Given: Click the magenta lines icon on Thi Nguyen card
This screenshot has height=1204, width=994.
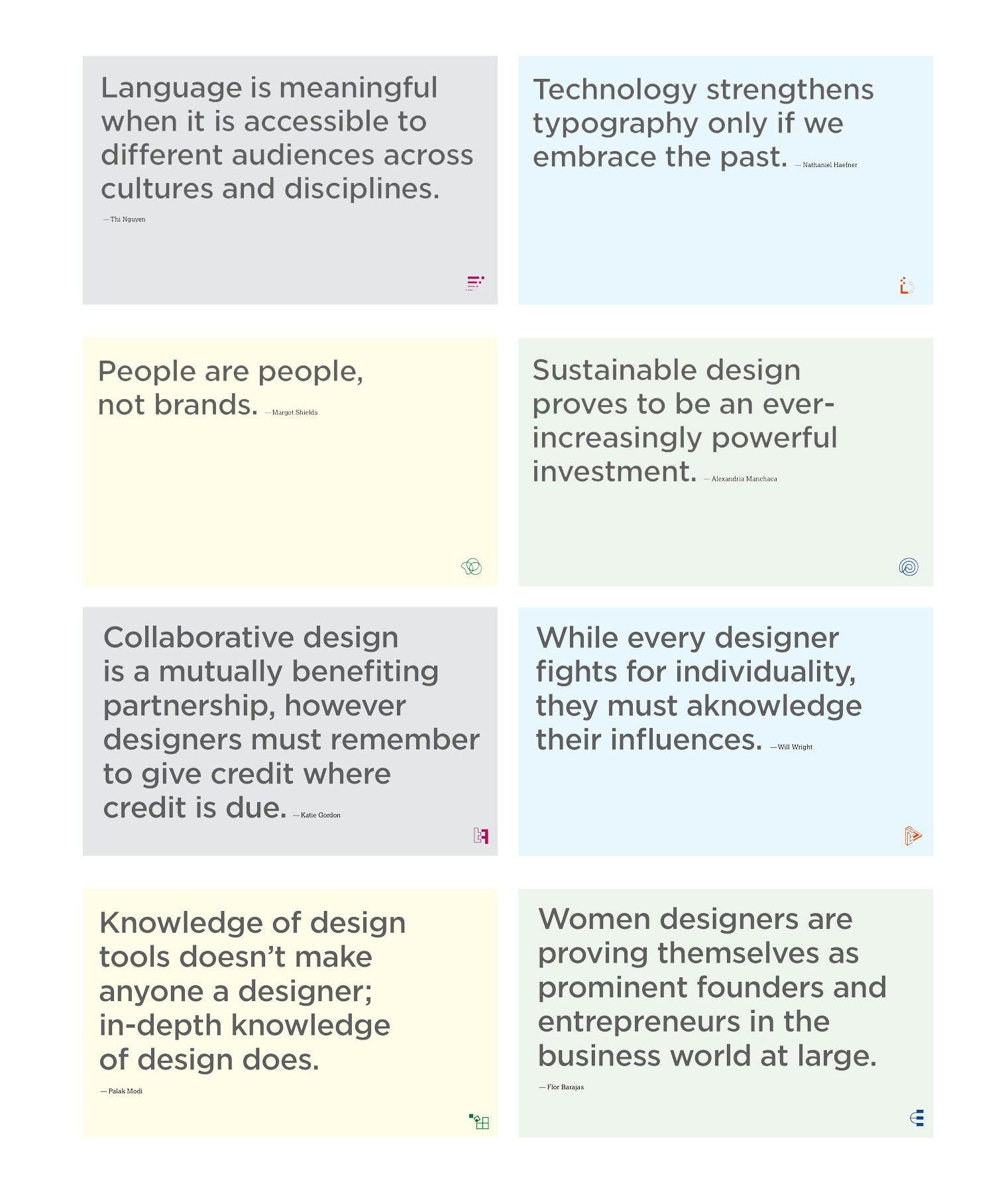Looking at the screenshot, I should tap(475, 283).
